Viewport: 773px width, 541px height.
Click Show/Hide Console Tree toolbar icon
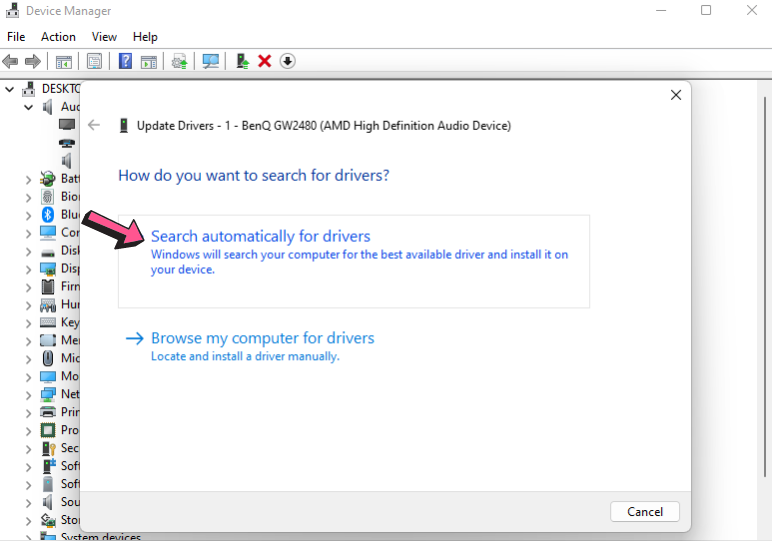click(64, 62)
